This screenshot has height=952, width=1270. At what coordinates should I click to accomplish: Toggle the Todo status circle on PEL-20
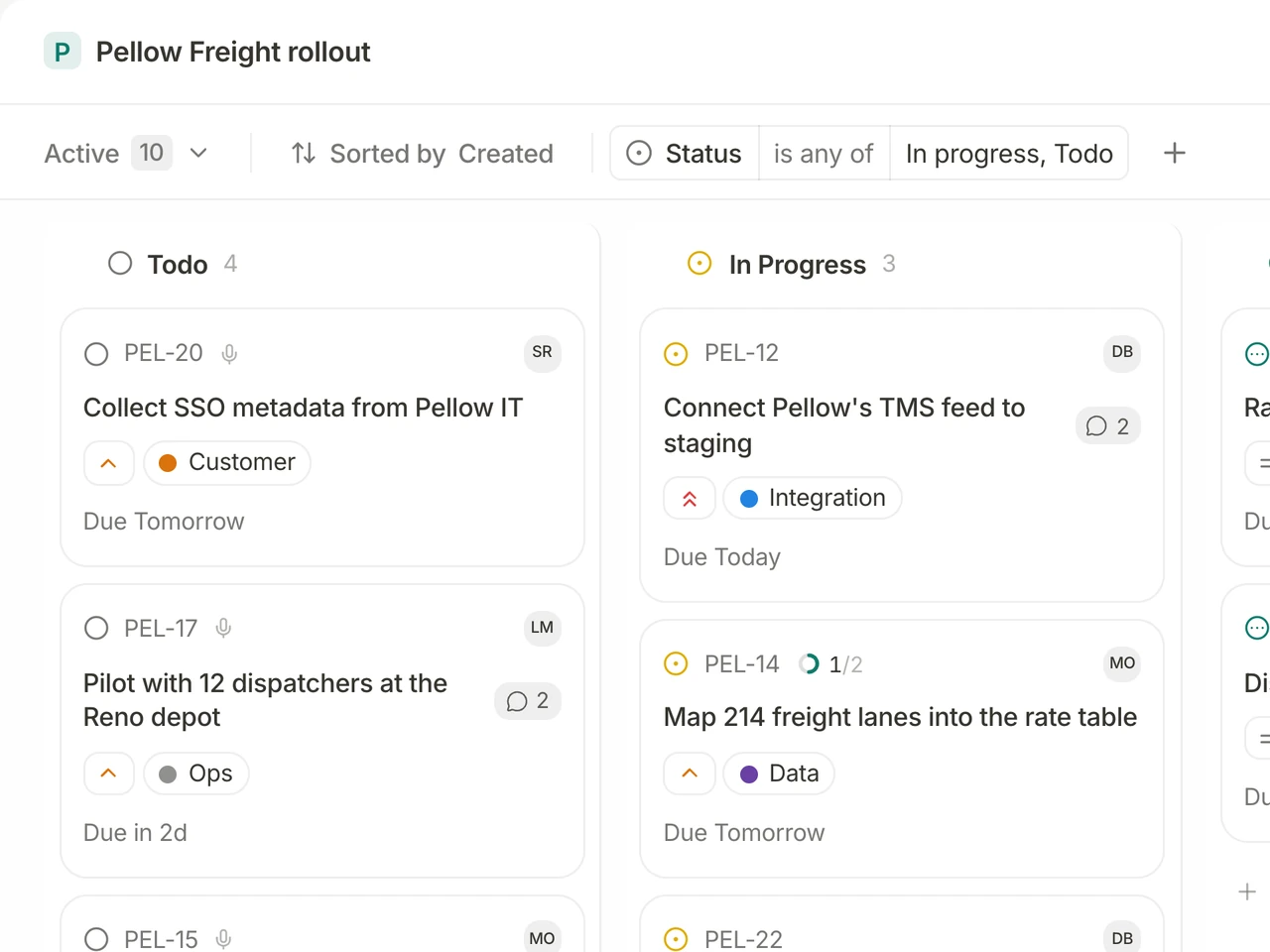tap(96, 354)
